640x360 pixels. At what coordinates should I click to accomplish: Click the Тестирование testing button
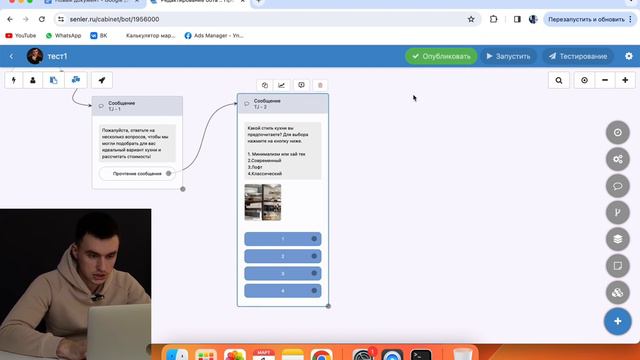[x=578, y=56]
